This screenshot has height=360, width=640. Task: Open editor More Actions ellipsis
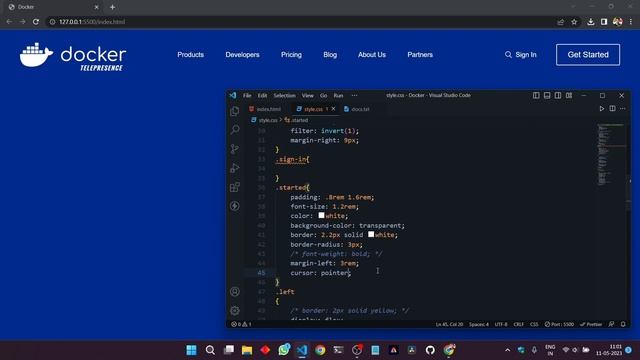coord(622,109)
